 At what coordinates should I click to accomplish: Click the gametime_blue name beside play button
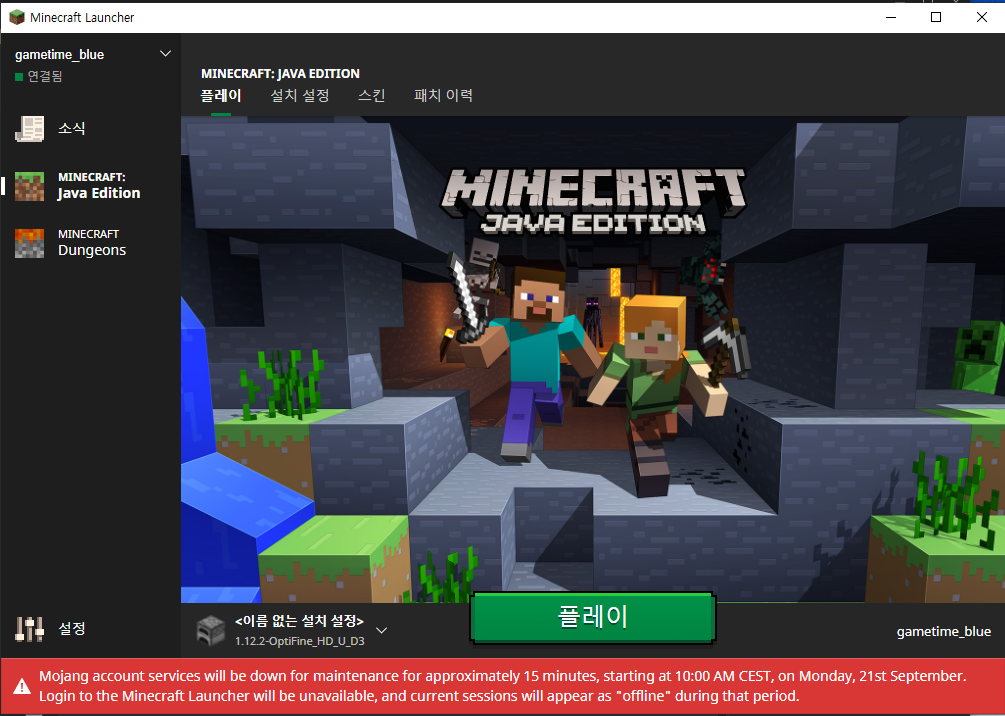[x=943, y=631]
